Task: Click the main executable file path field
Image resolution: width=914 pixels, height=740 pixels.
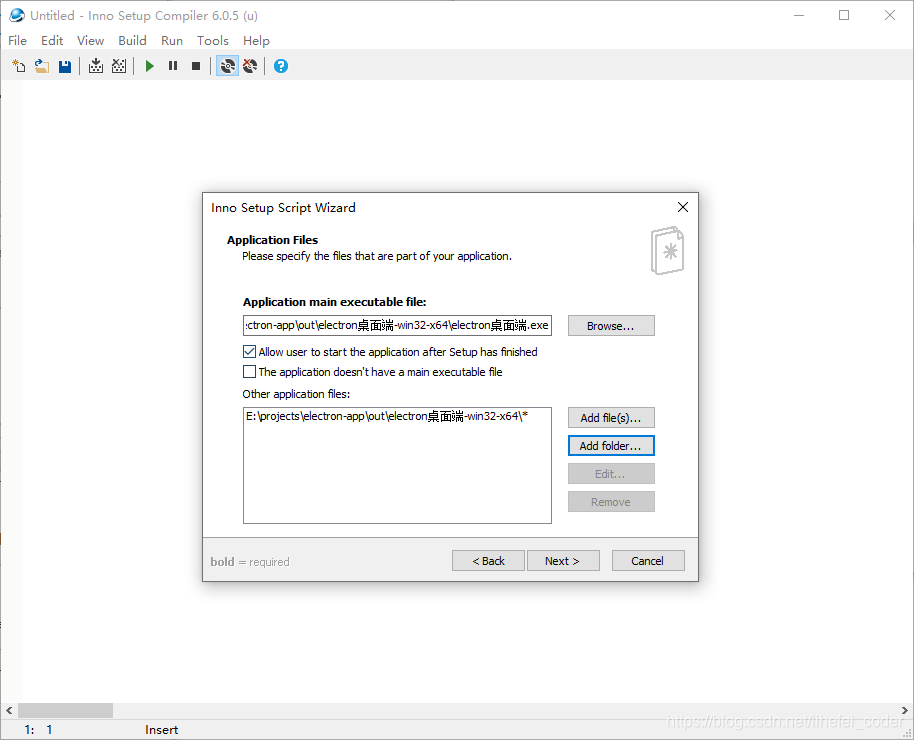Action: pyautogui.click(x=397, y=325)
